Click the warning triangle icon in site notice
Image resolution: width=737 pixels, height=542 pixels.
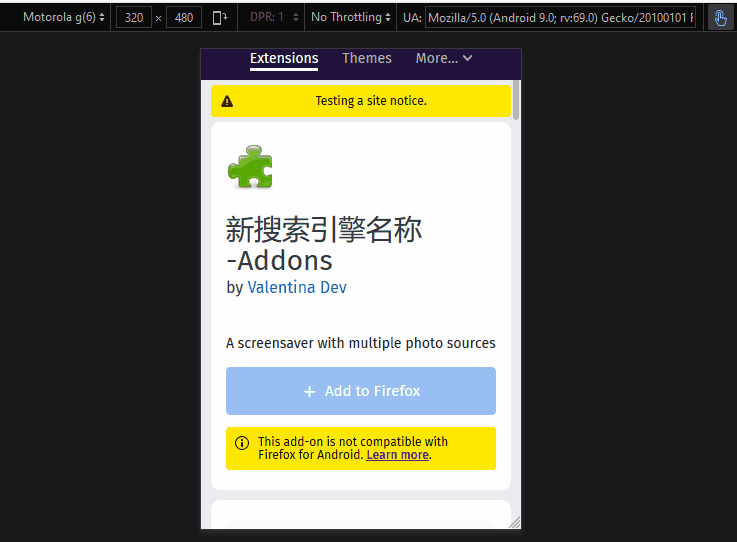(x=227, y=101)
